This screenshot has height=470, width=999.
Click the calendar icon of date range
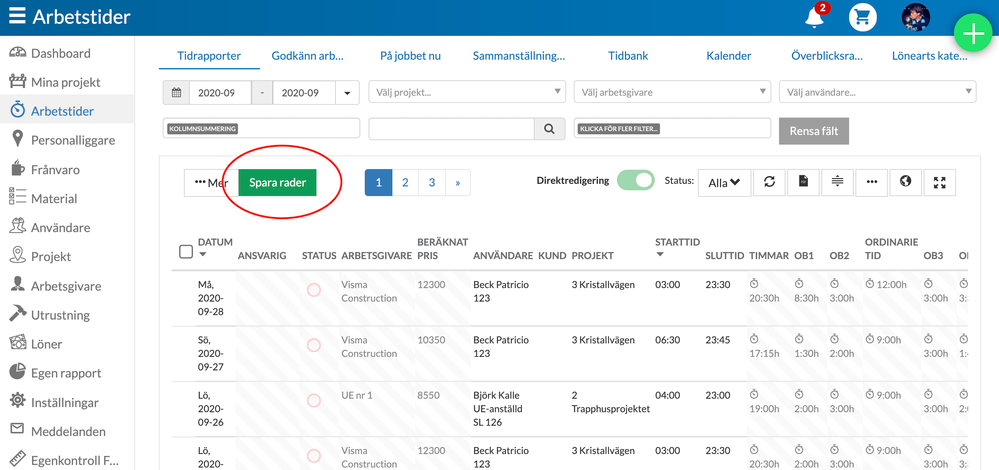176,92
